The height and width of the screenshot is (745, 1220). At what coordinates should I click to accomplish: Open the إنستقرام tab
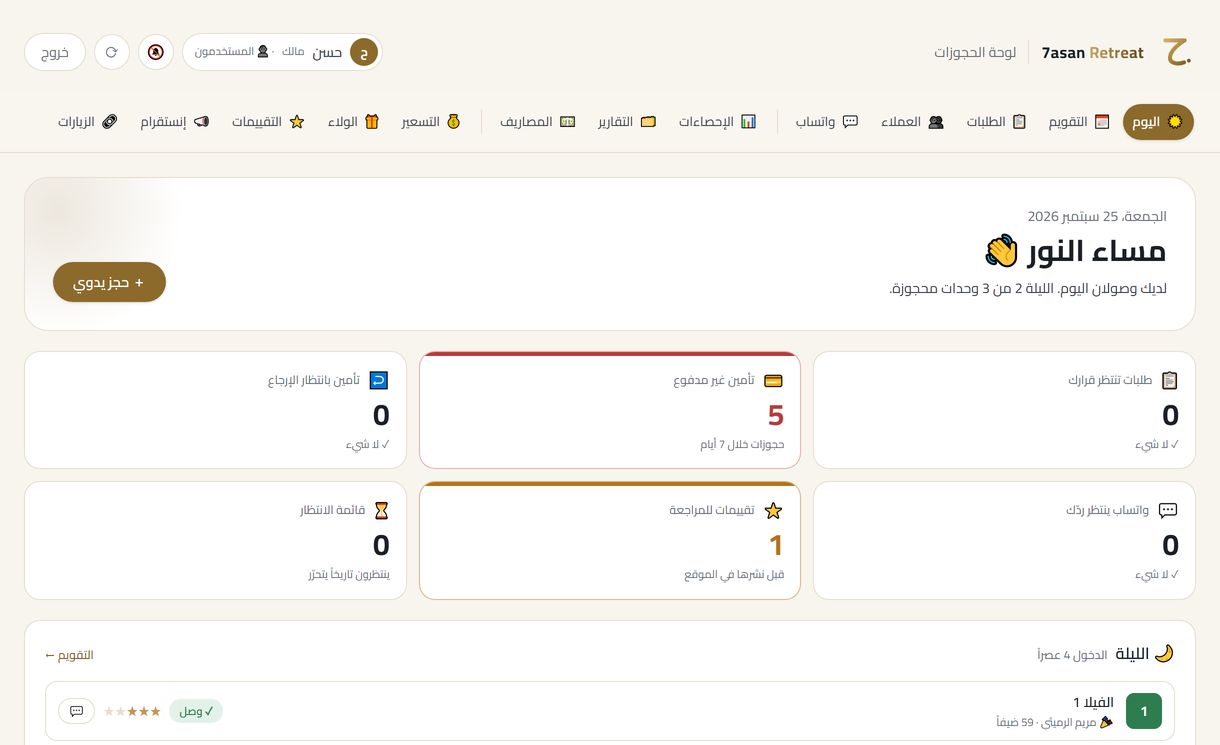coord(175,122)
